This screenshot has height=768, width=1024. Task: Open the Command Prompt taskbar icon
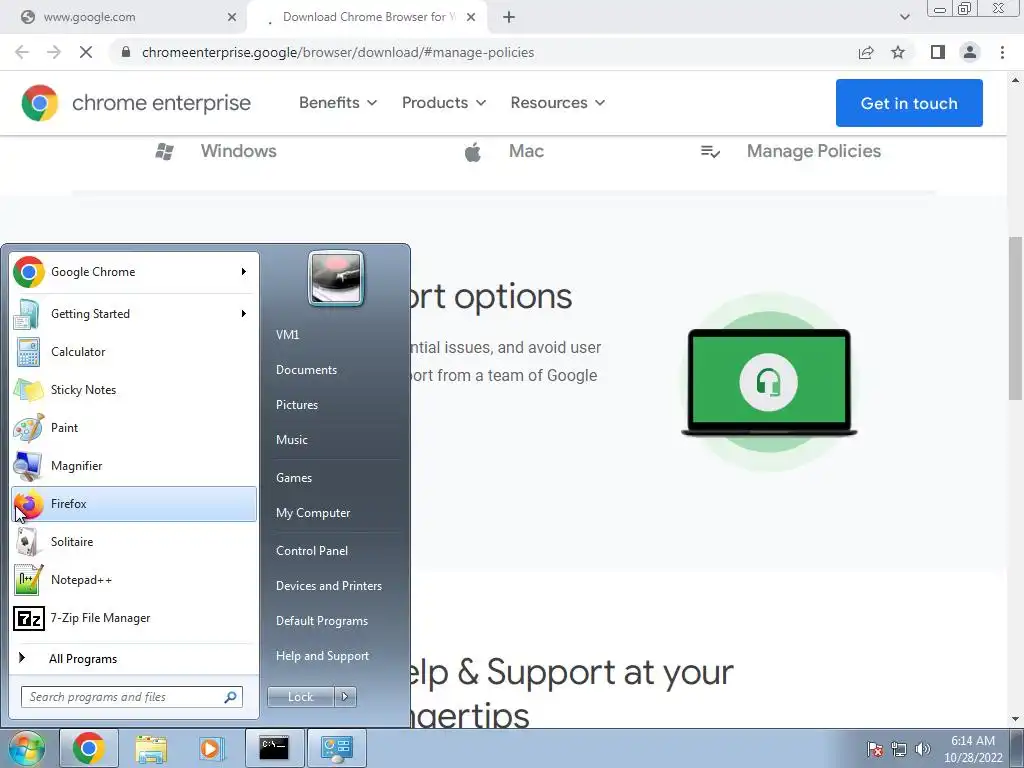click(274, 748)
